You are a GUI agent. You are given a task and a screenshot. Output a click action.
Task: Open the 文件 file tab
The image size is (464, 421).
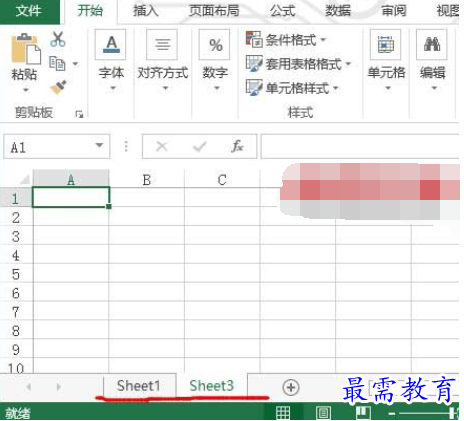pyautogui.click(x=29, y=11)
